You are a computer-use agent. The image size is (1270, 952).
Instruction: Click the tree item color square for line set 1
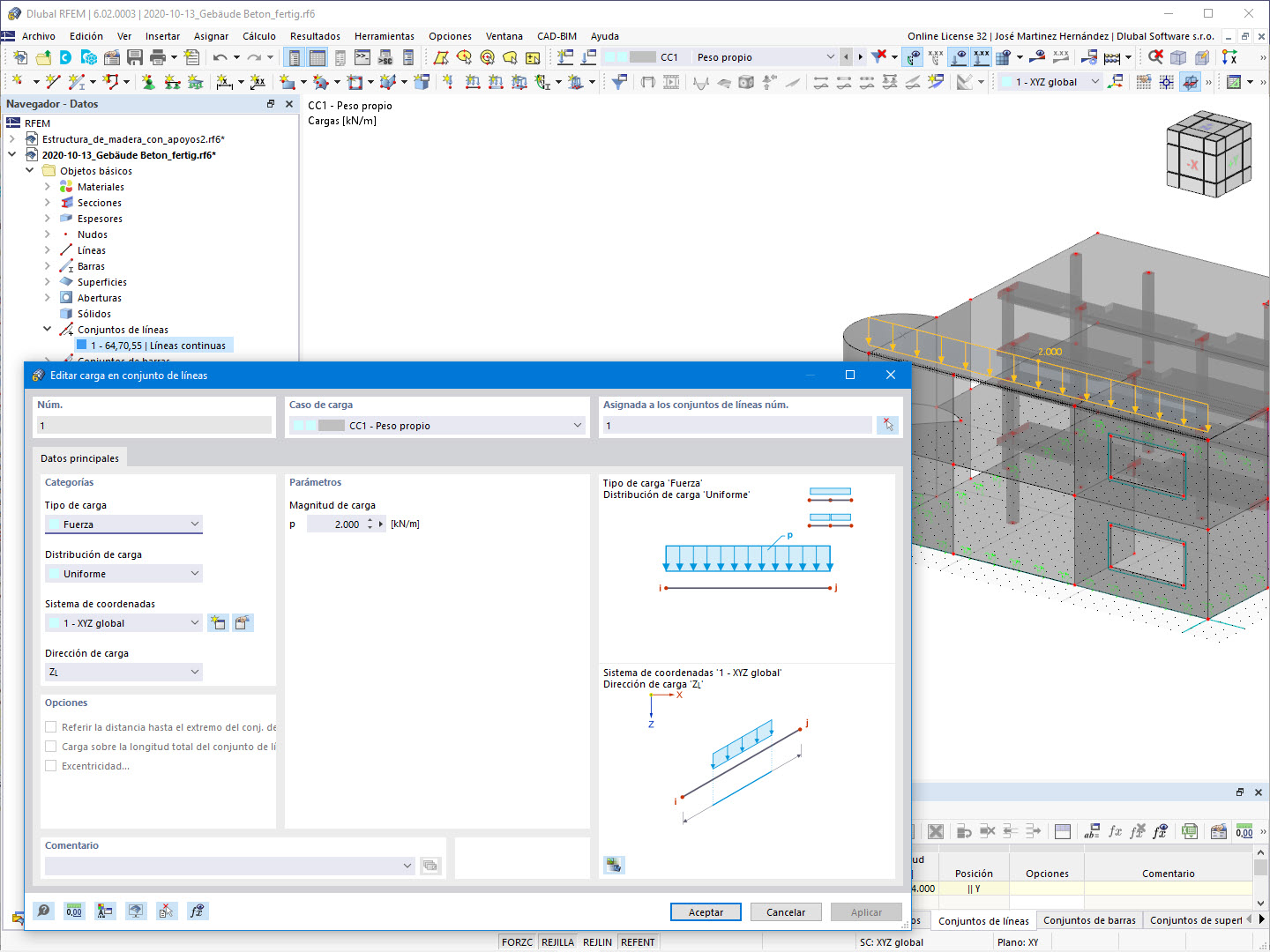coord(81,346)
